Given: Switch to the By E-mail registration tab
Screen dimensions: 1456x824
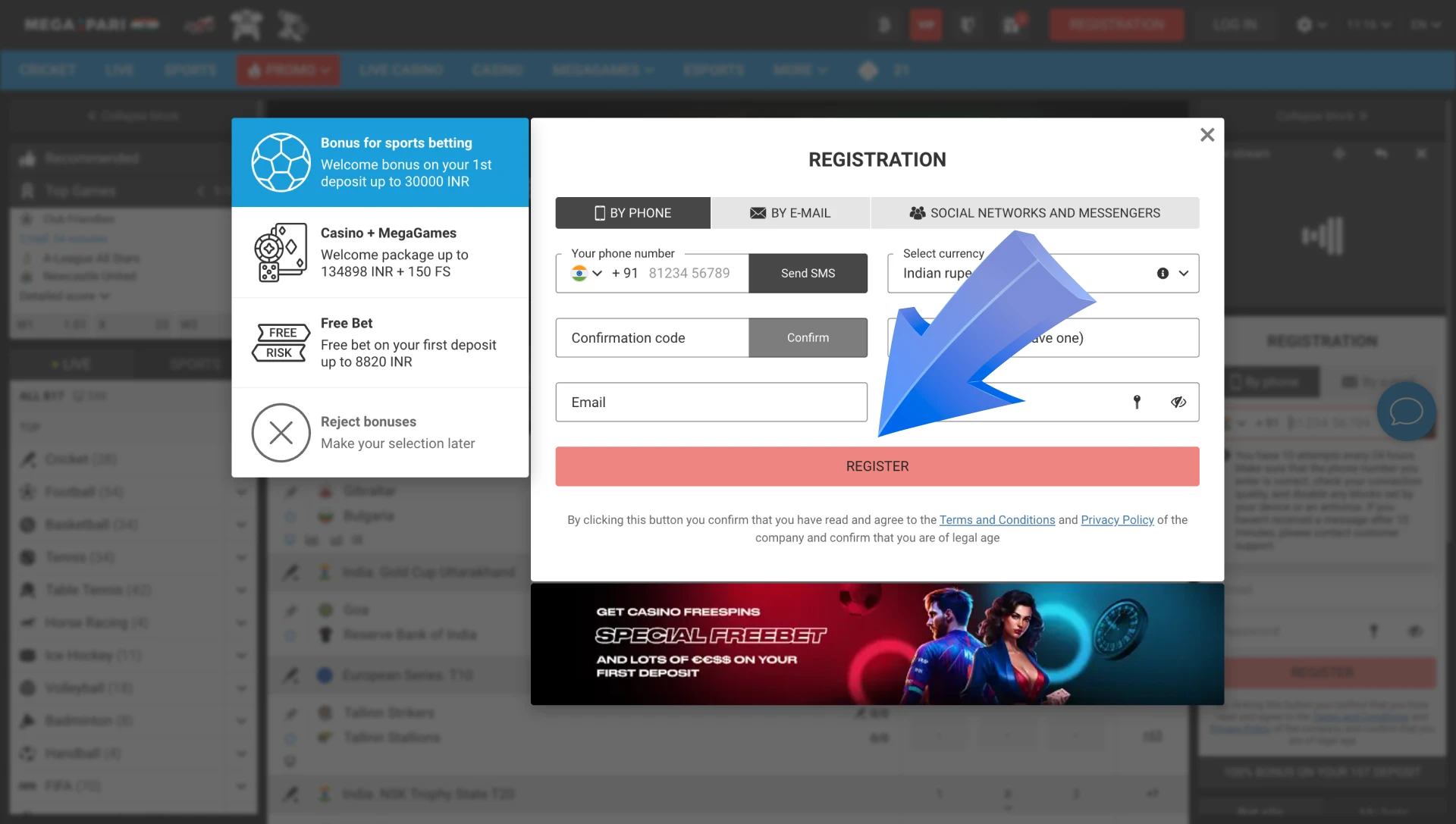Looking at the screenshot, I should pos(790,213).
